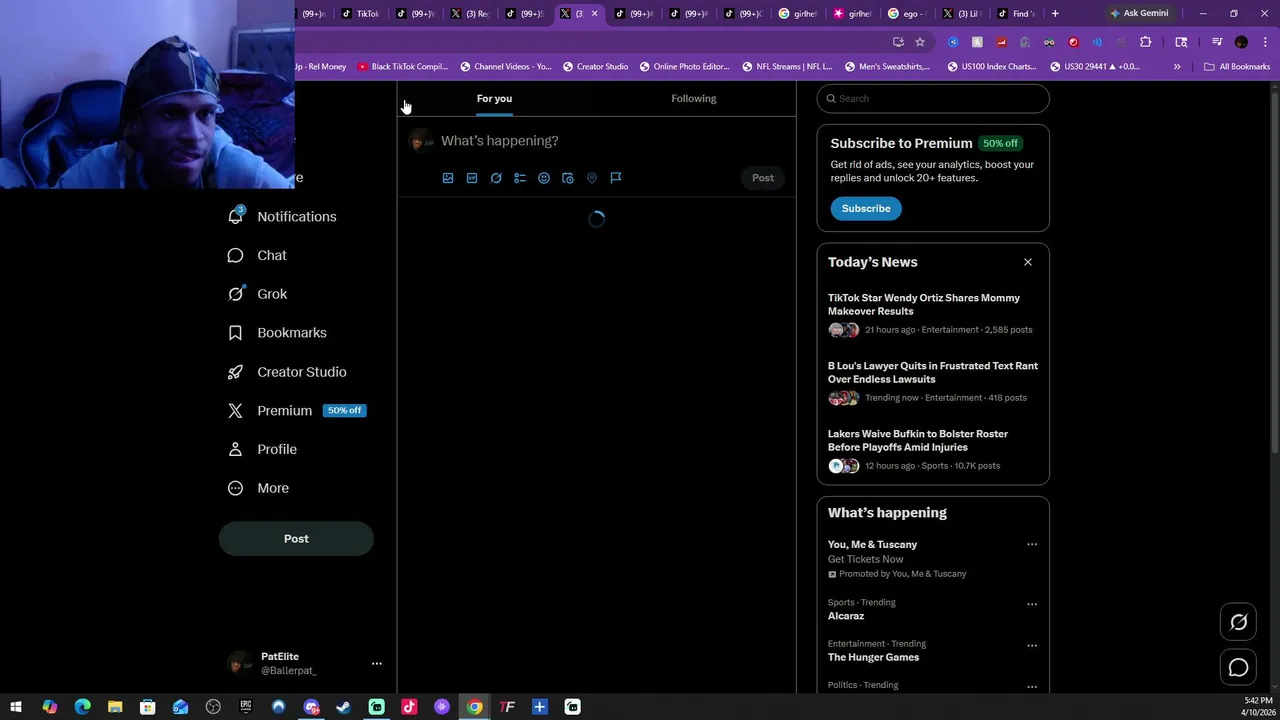The width and height of the screenshot is (1280, 720).
Task: Open File Explorer from the taskbar
Action: click(115, 707)
